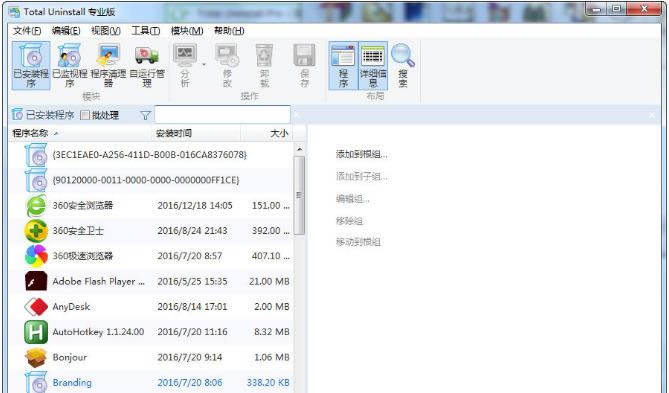Select the 360极速浏览器 icon

pyautogui.click(x=36, y=256)
